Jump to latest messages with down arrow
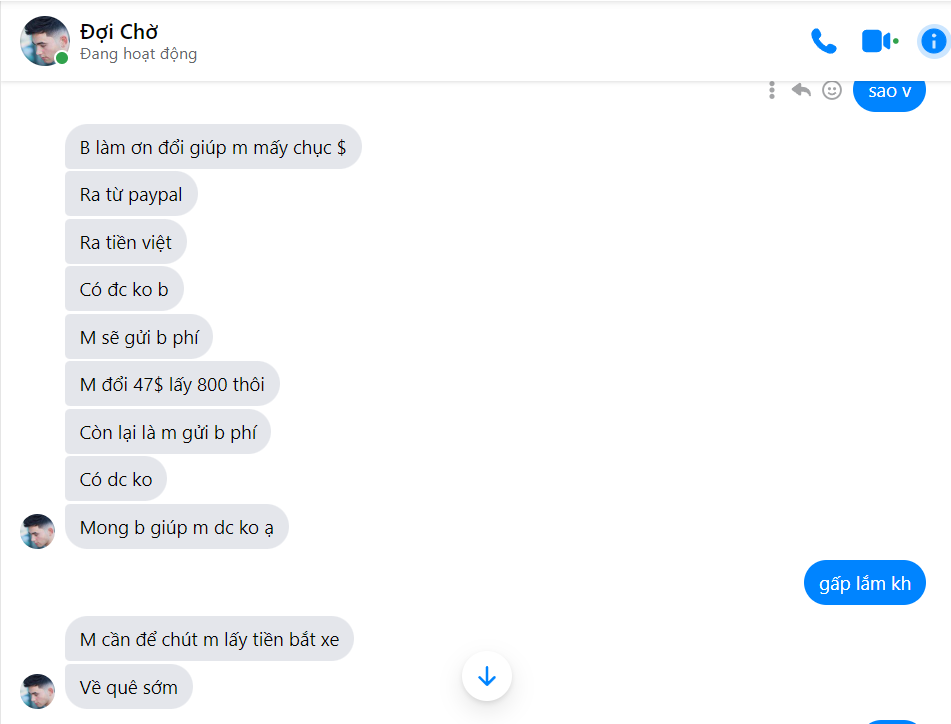This screenshot has height=724, width=951. 487,676
